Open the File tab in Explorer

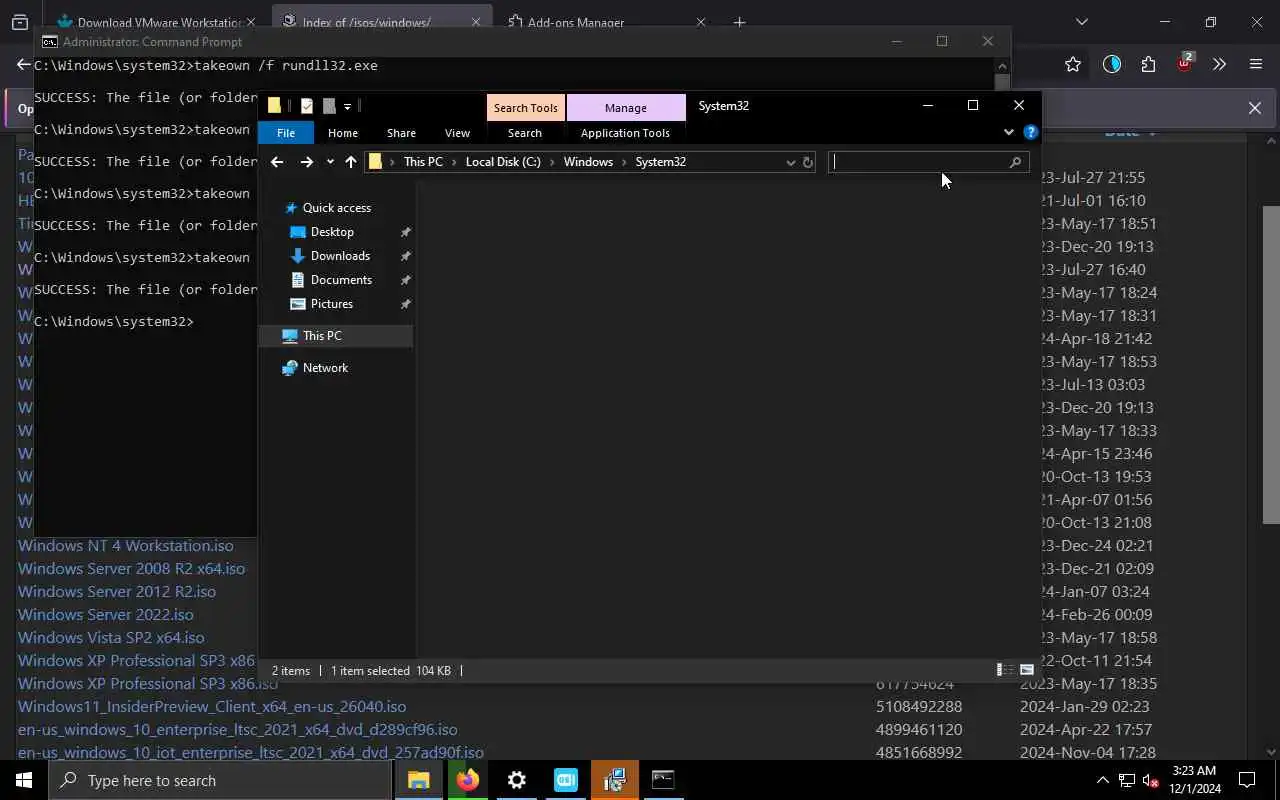(286, 133)
